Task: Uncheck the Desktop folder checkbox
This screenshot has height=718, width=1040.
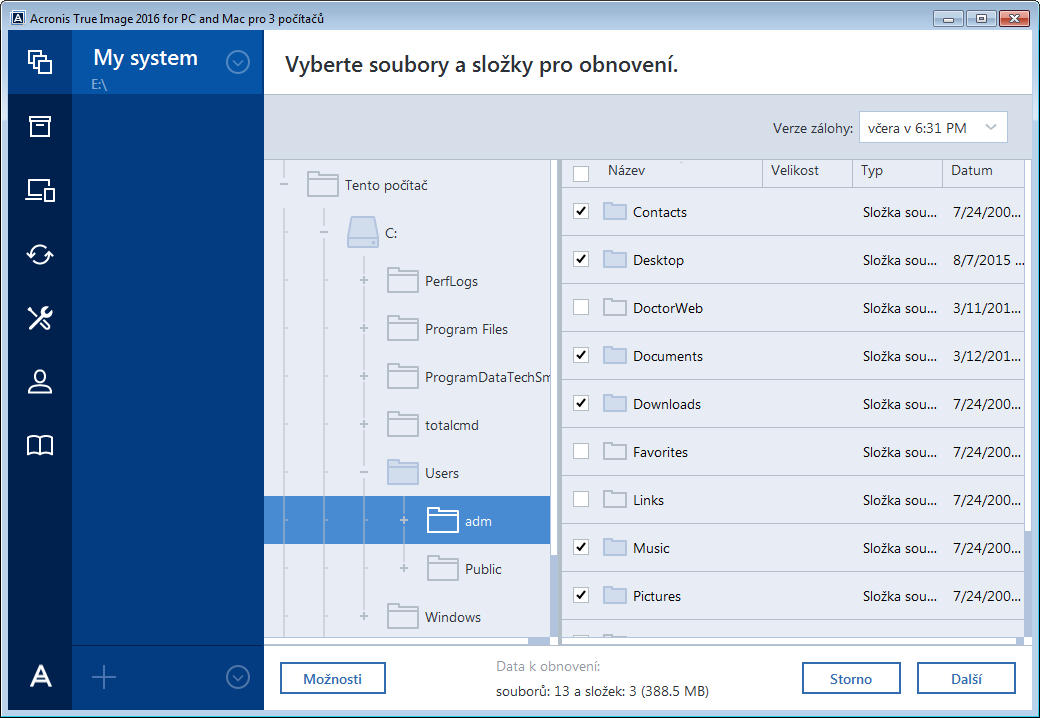Action: [581, 259]
